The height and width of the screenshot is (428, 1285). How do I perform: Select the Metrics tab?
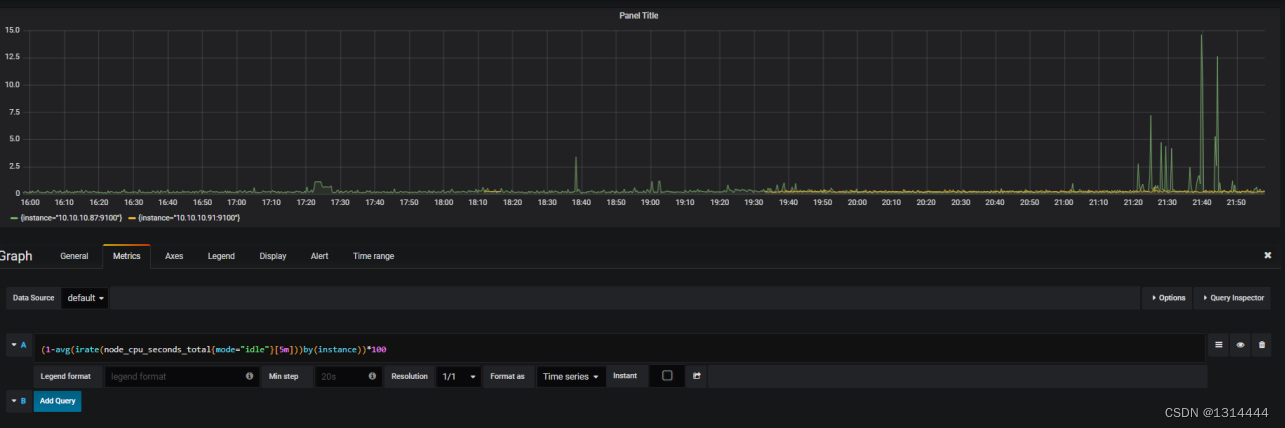tap(126, 256)
